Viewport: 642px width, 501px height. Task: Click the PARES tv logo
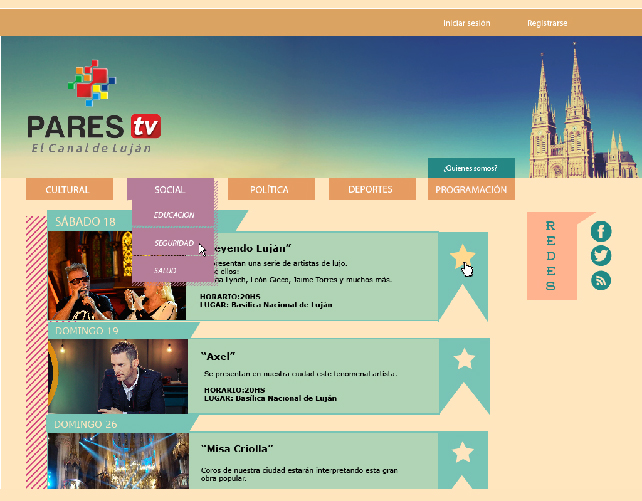point(94,110)
